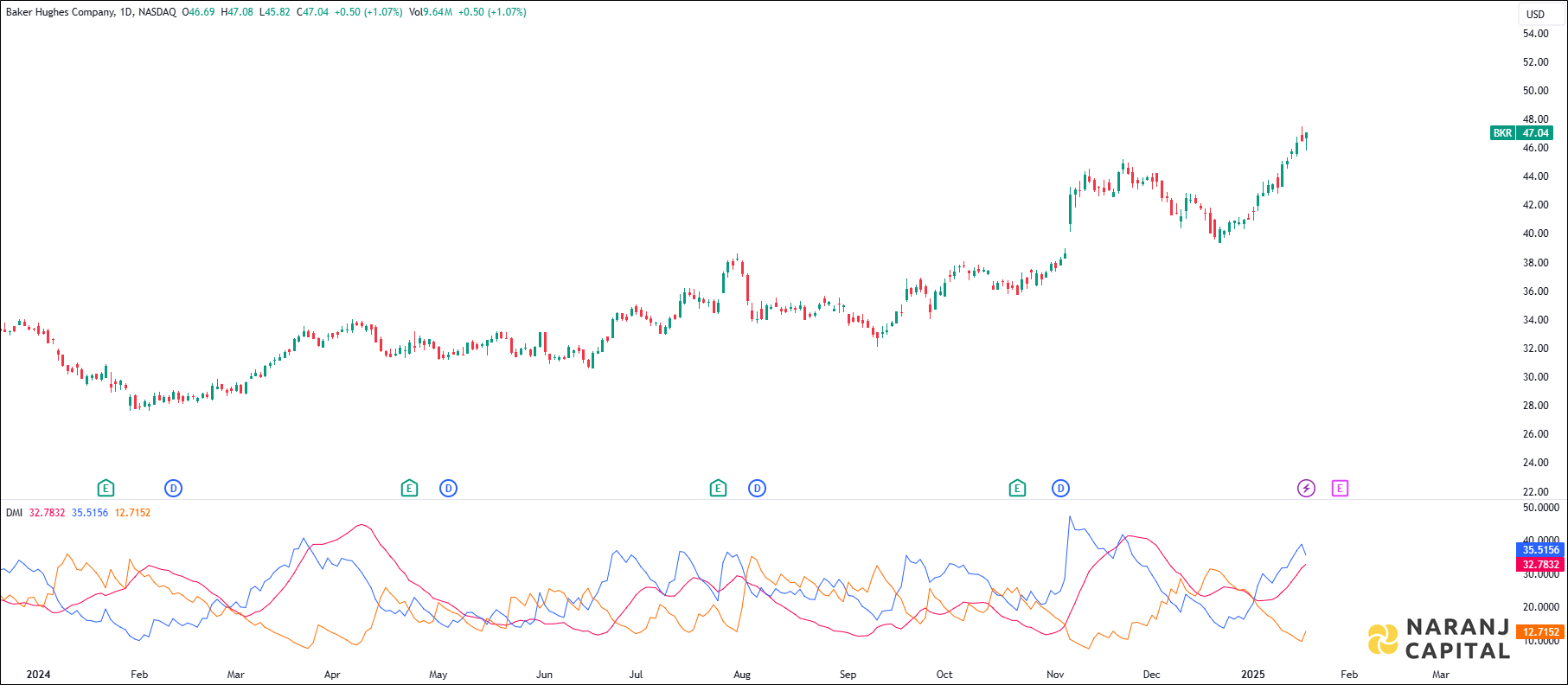Image resolution: width=1568 pixels, height=685 pixels.
Task: Click the Dec label on time axis
Action: tap(1151, 675)
